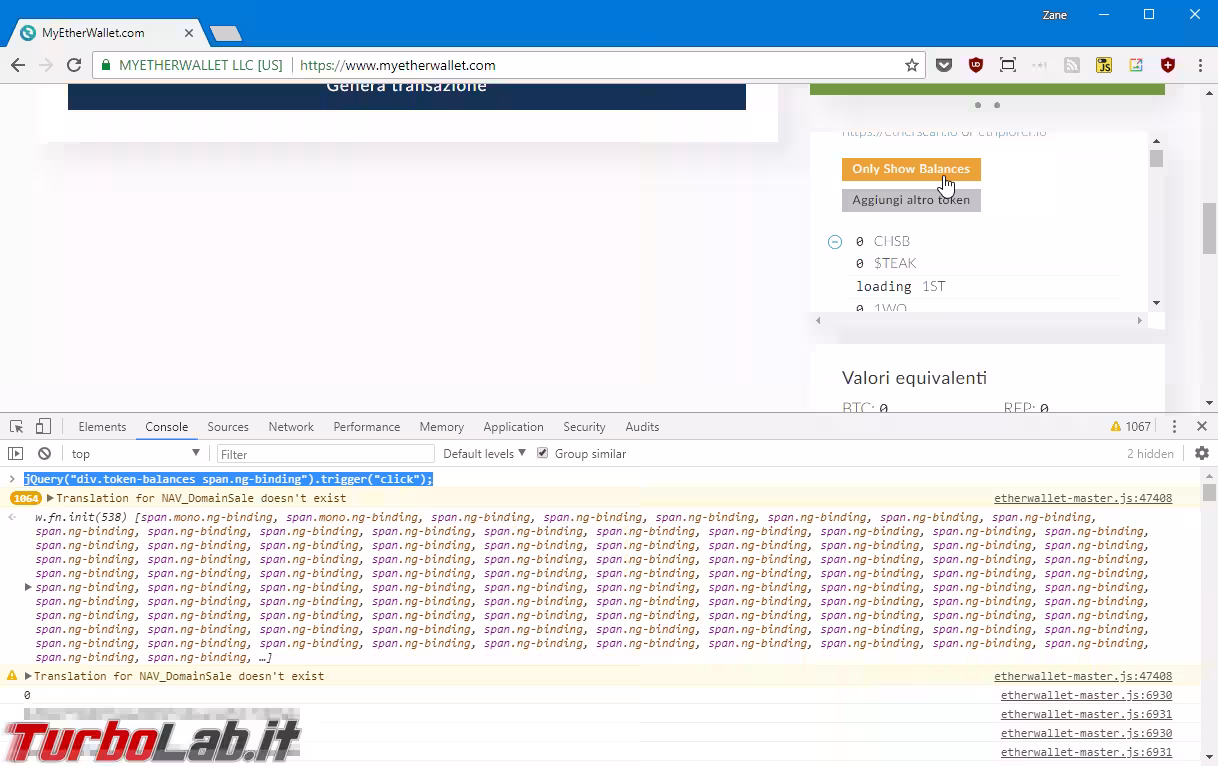
Task: Open etherwallet-master.js:47408 source link in grouped warning
Action: tap(1083, 498)
